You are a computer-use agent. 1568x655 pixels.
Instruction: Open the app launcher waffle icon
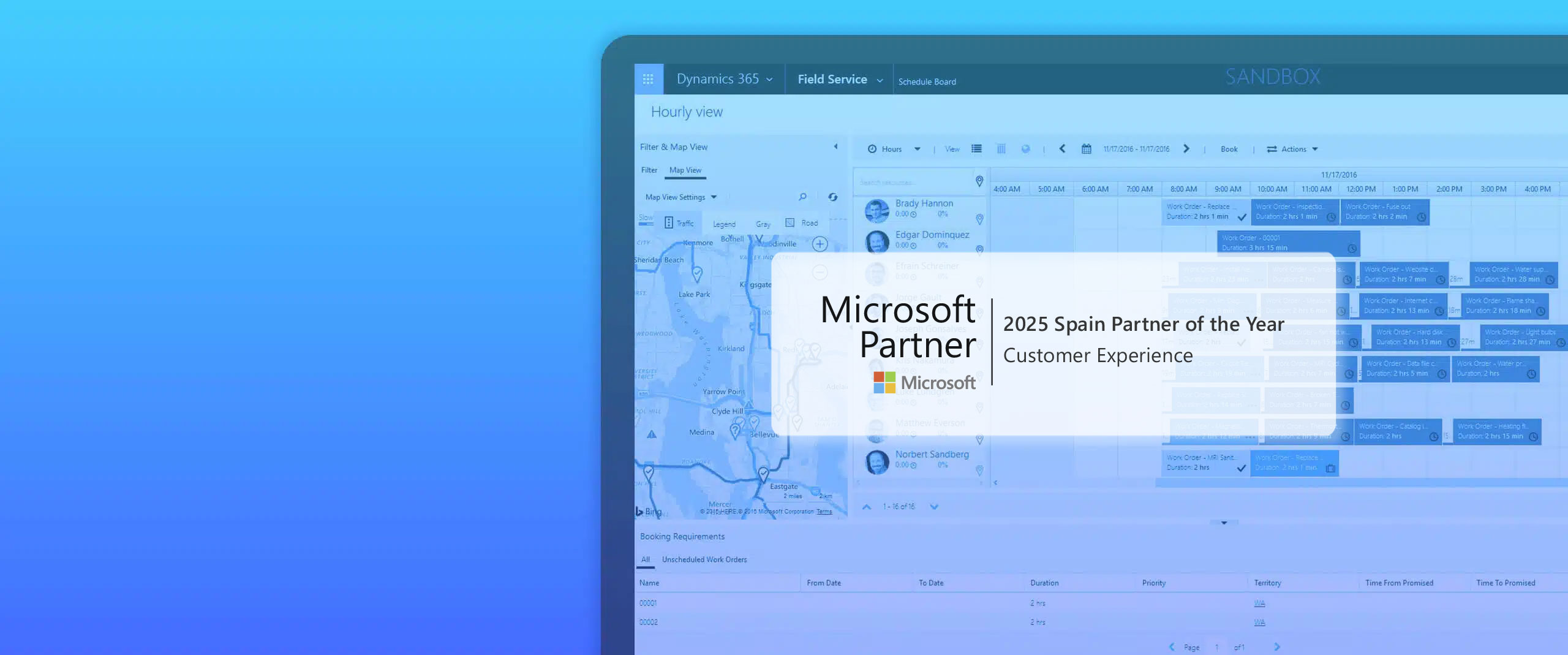(648, 79)
